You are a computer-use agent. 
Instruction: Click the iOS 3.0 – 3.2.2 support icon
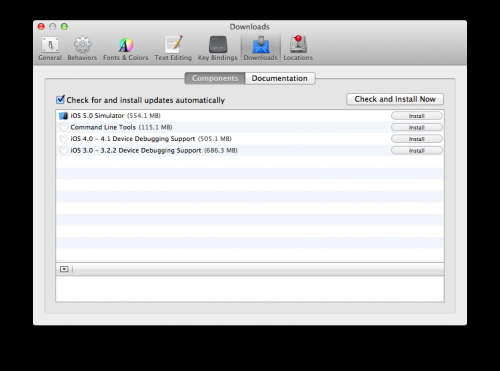click(63, 150)
